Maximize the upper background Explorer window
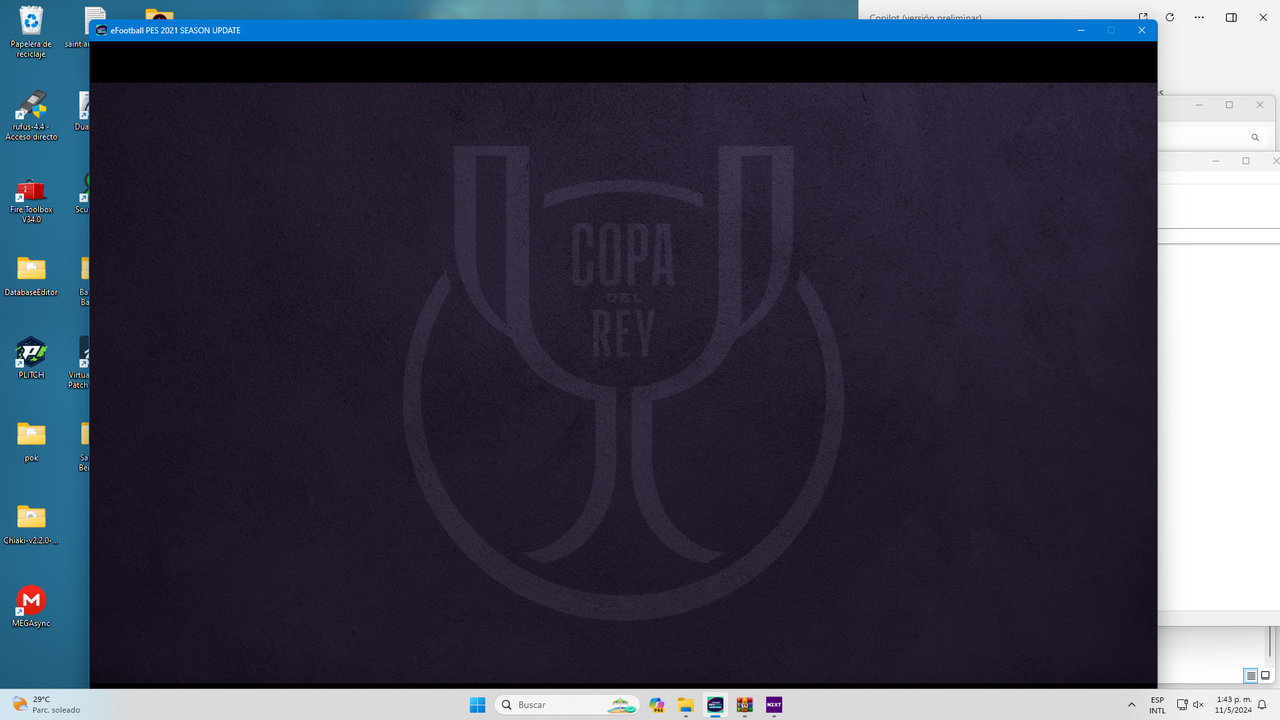The width and height of the screenshot is (1280, 720). [1229, 105]
